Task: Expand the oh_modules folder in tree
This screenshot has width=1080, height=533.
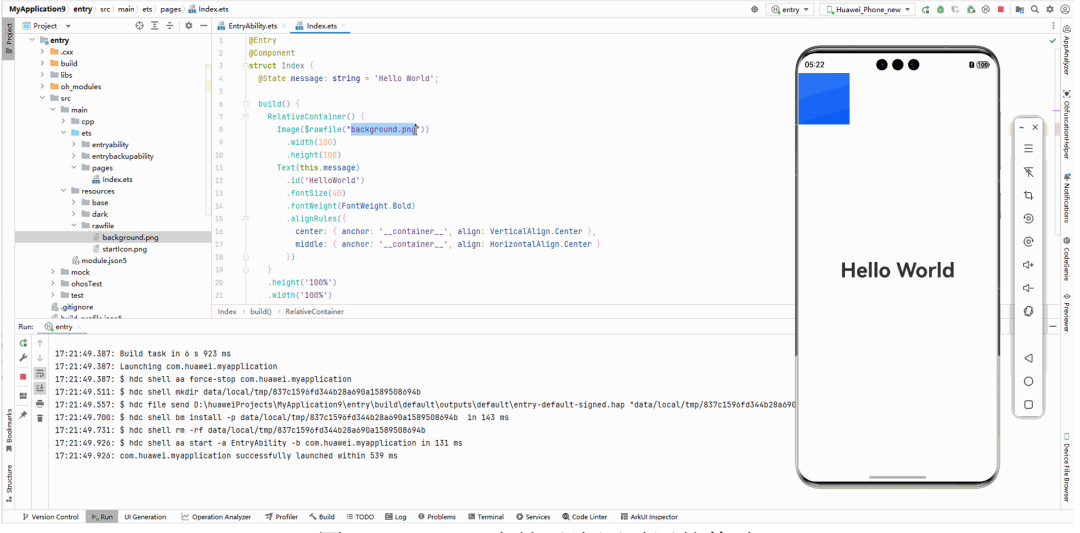Action: coord(43,87)
